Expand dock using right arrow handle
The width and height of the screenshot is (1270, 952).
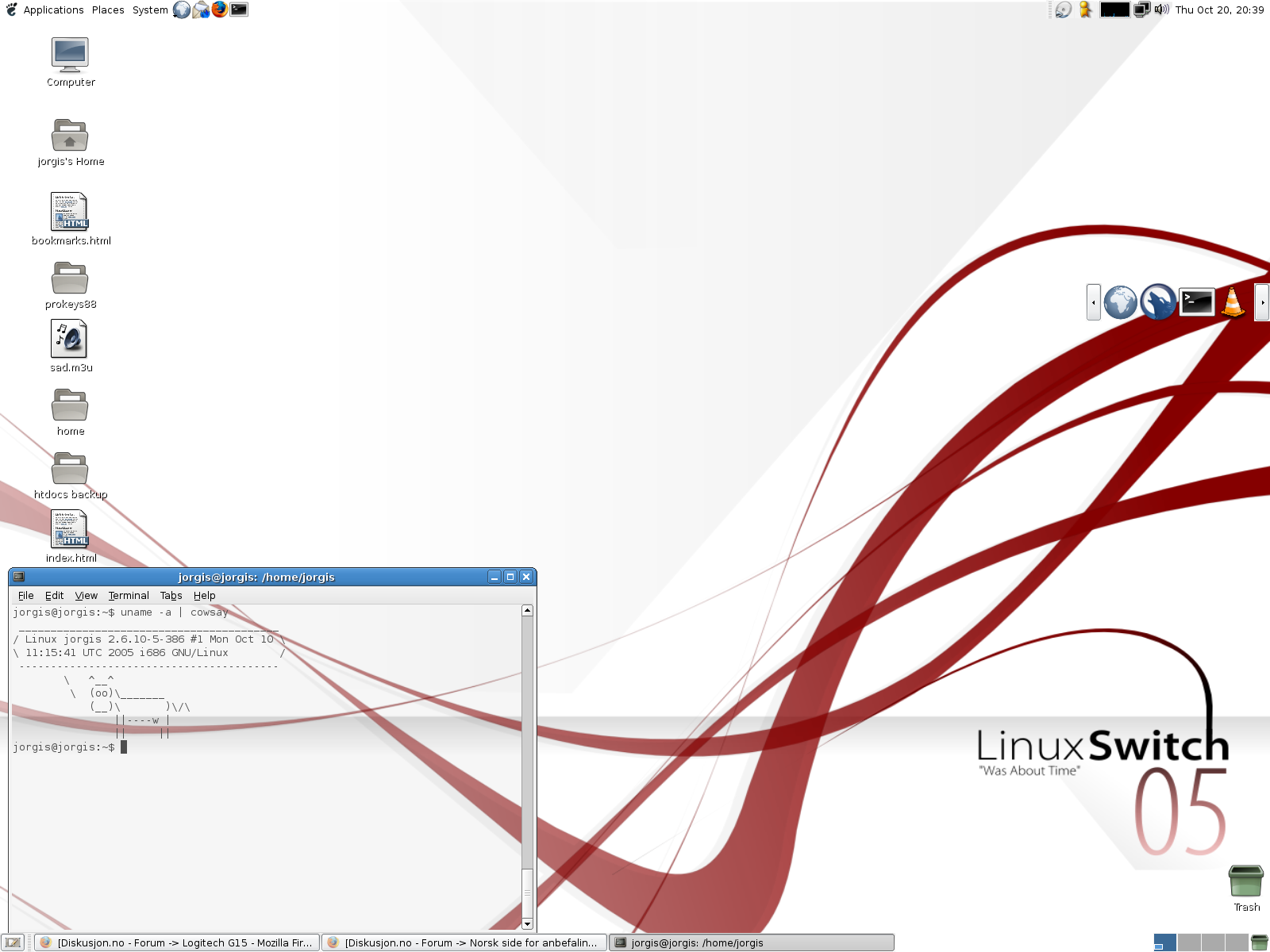tap(1262, 302)
